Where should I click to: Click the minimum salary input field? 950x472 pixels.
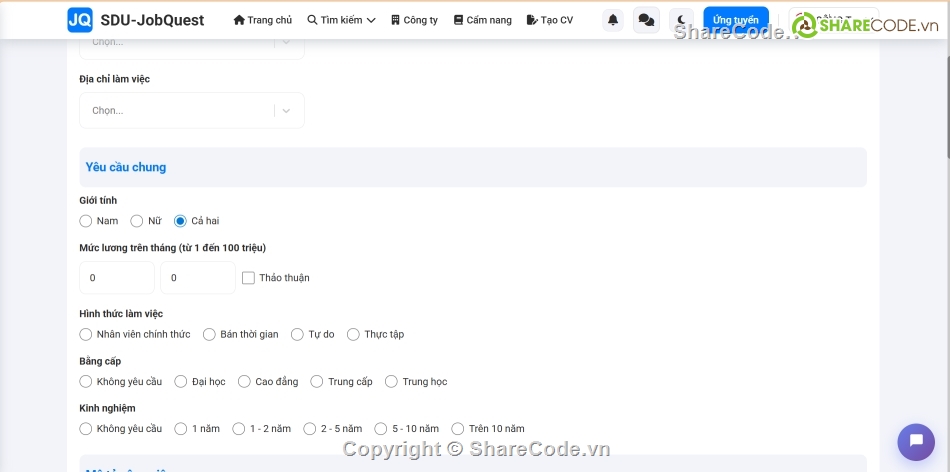tap(117, 278)
